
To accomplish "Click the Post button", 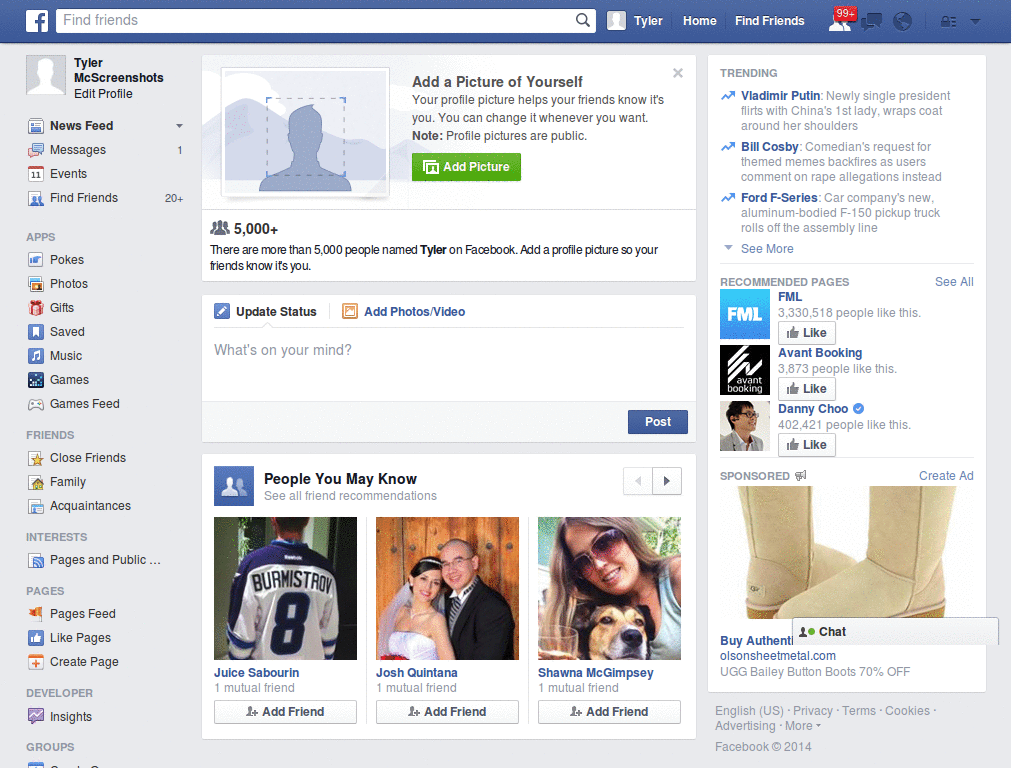I will 658,422.
